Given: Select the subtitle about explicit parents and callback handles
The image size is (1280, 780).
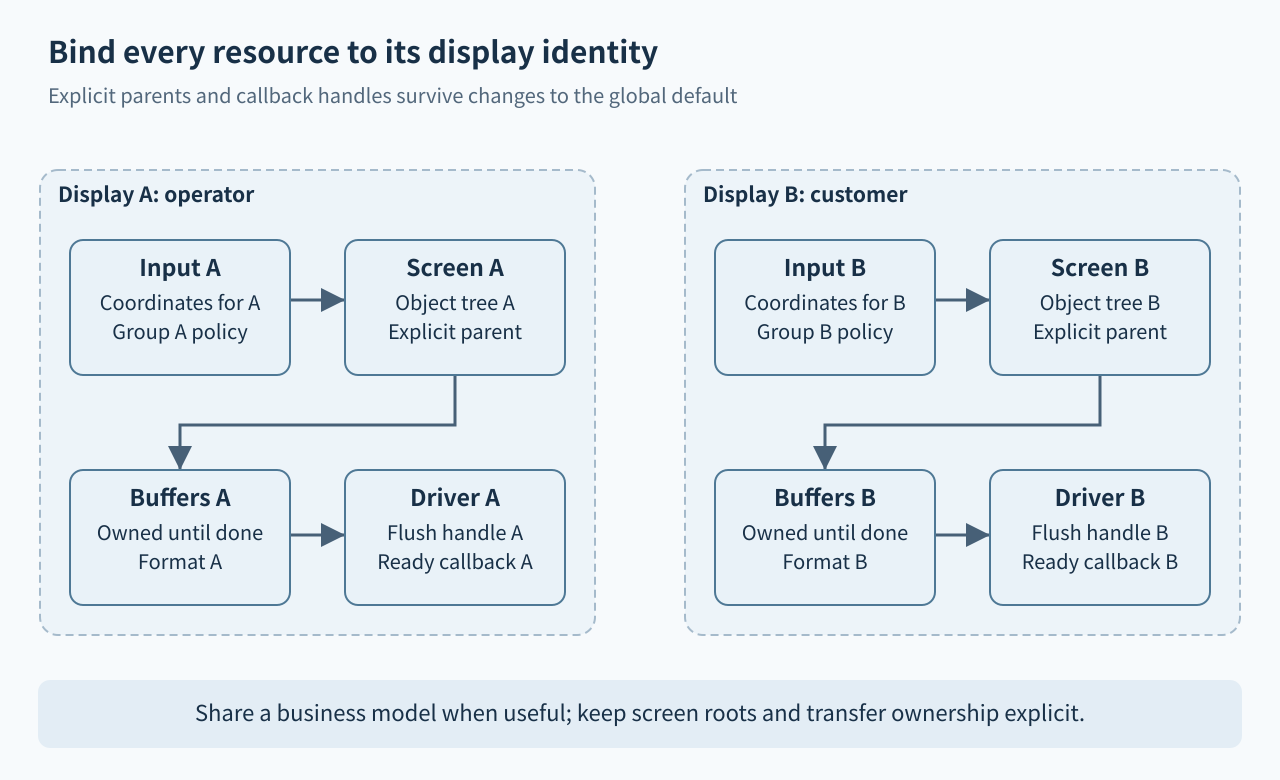Looking at the screenshot, I should point(393,96).
